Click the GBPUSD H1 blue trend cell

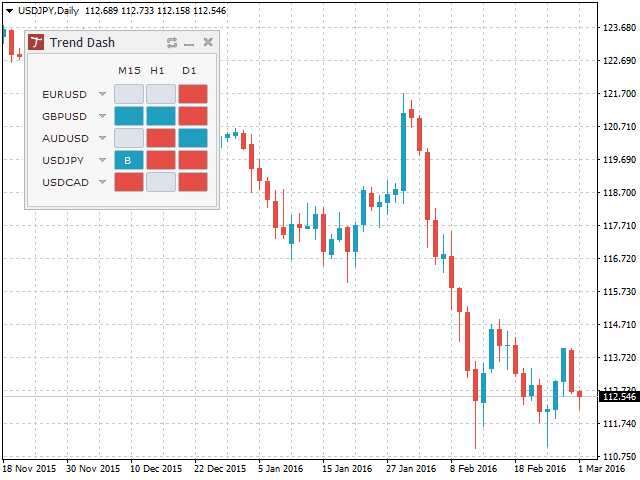(x=161, y=116)
